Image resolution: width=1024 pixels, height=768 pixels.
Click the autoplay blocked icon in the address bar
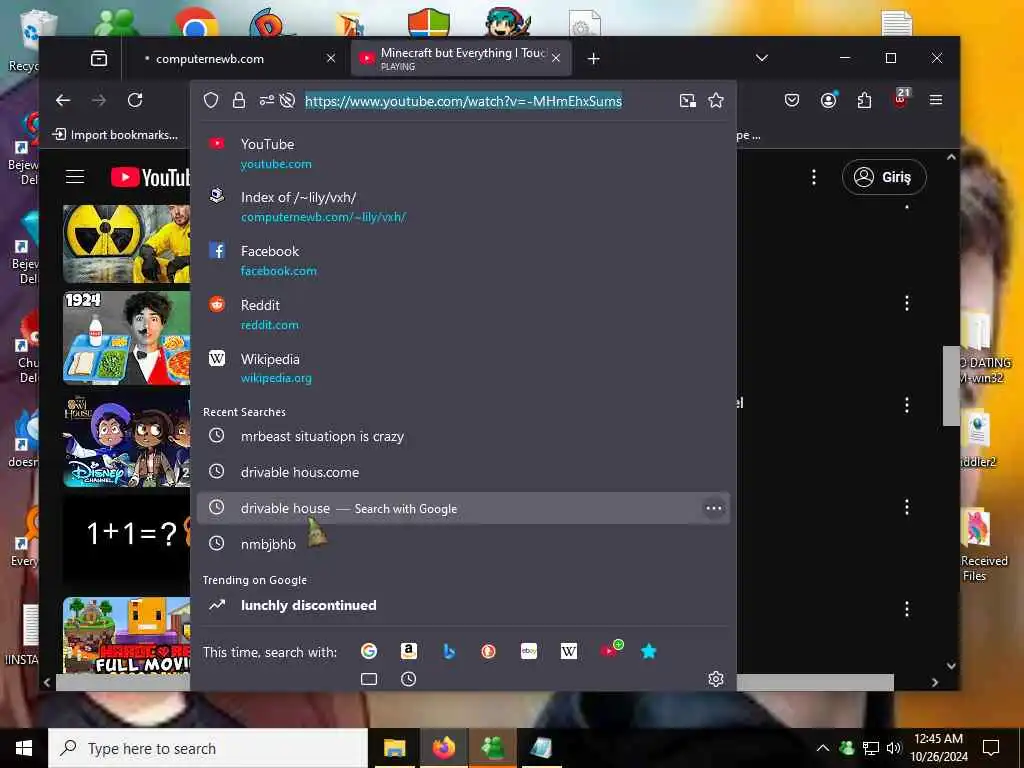point(287,101)
